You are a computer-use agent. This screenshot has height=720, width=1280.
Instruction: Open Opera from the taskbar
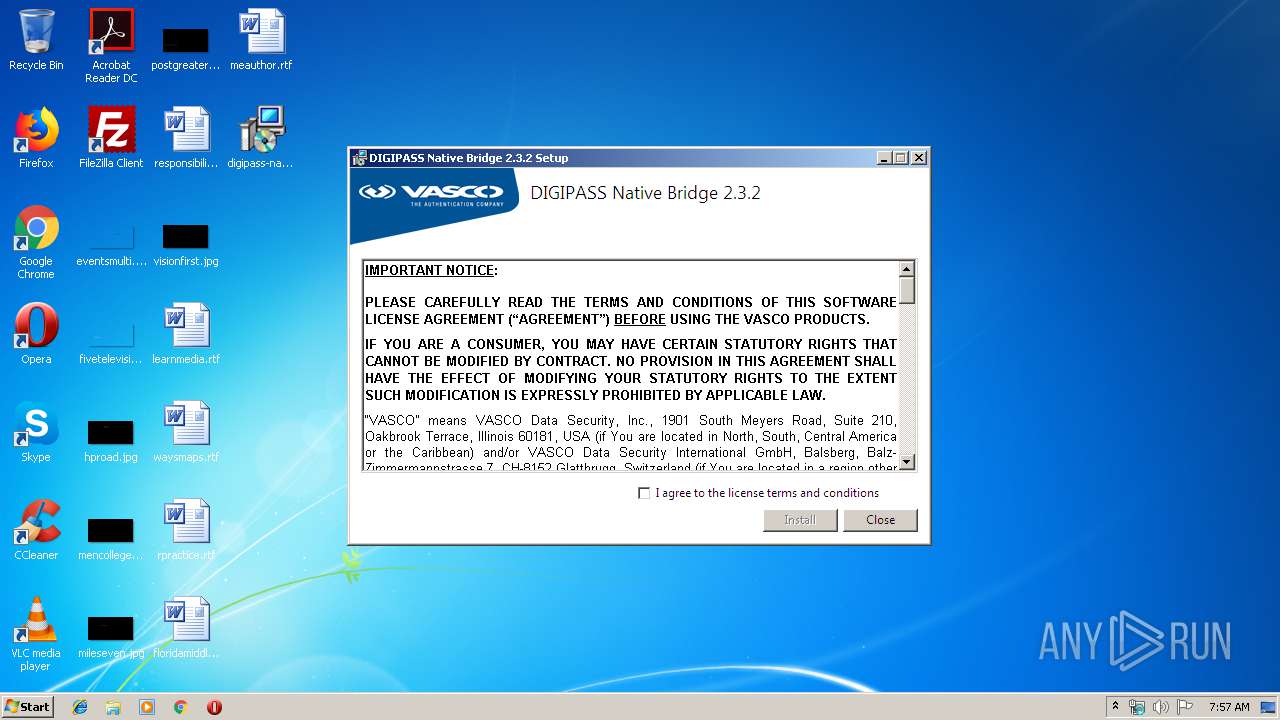click(214, 707)
